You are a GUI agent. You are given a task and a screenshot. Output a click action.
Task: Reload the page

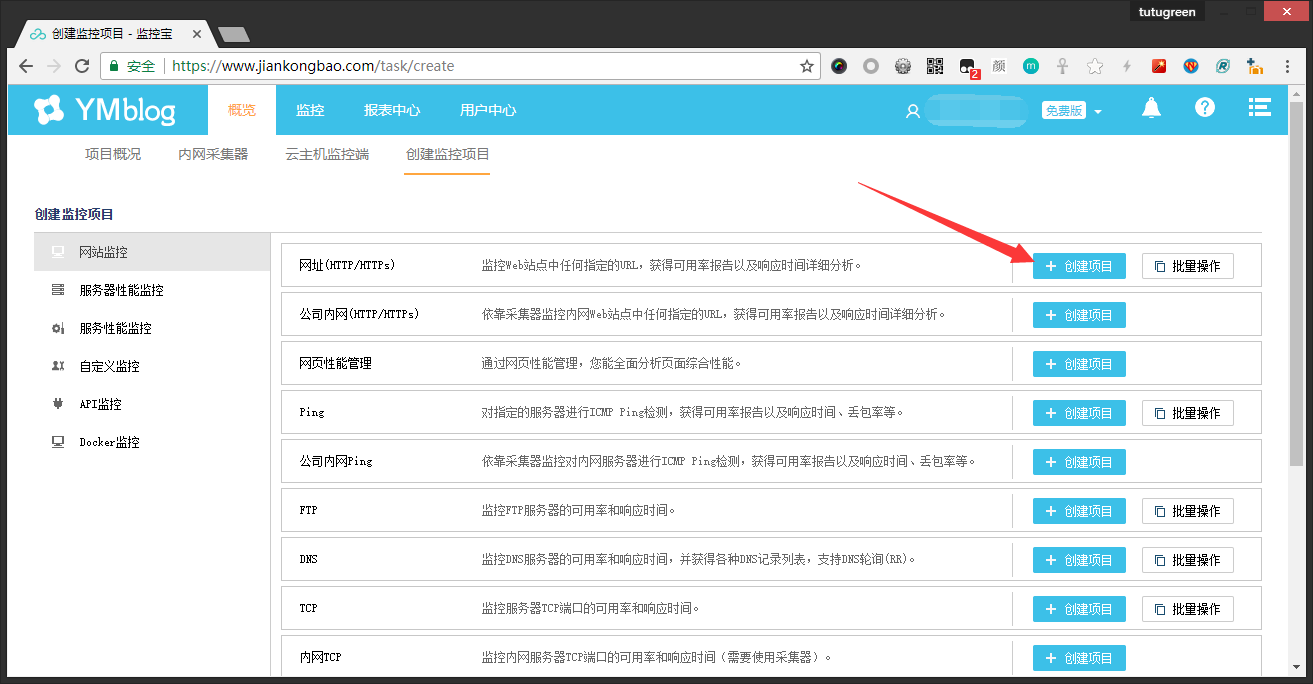(x=82, y=66)
